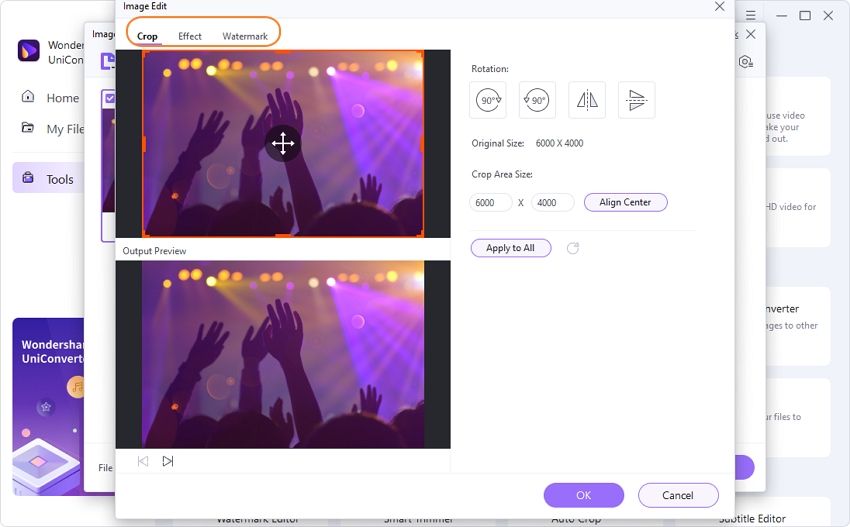Click the Apply to All button
Screen dimensions: 850x527
pyautogui.click(x=511, y=248)
